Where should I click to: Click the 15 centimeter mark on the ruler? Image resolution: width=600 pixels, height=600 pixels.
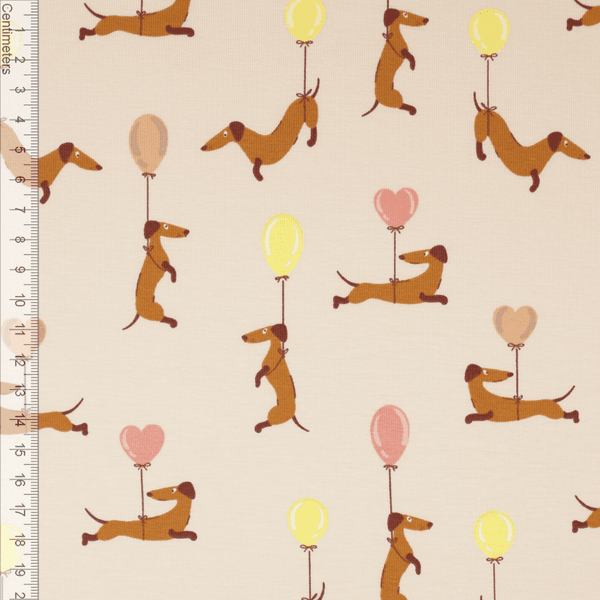tap(18, 452)
